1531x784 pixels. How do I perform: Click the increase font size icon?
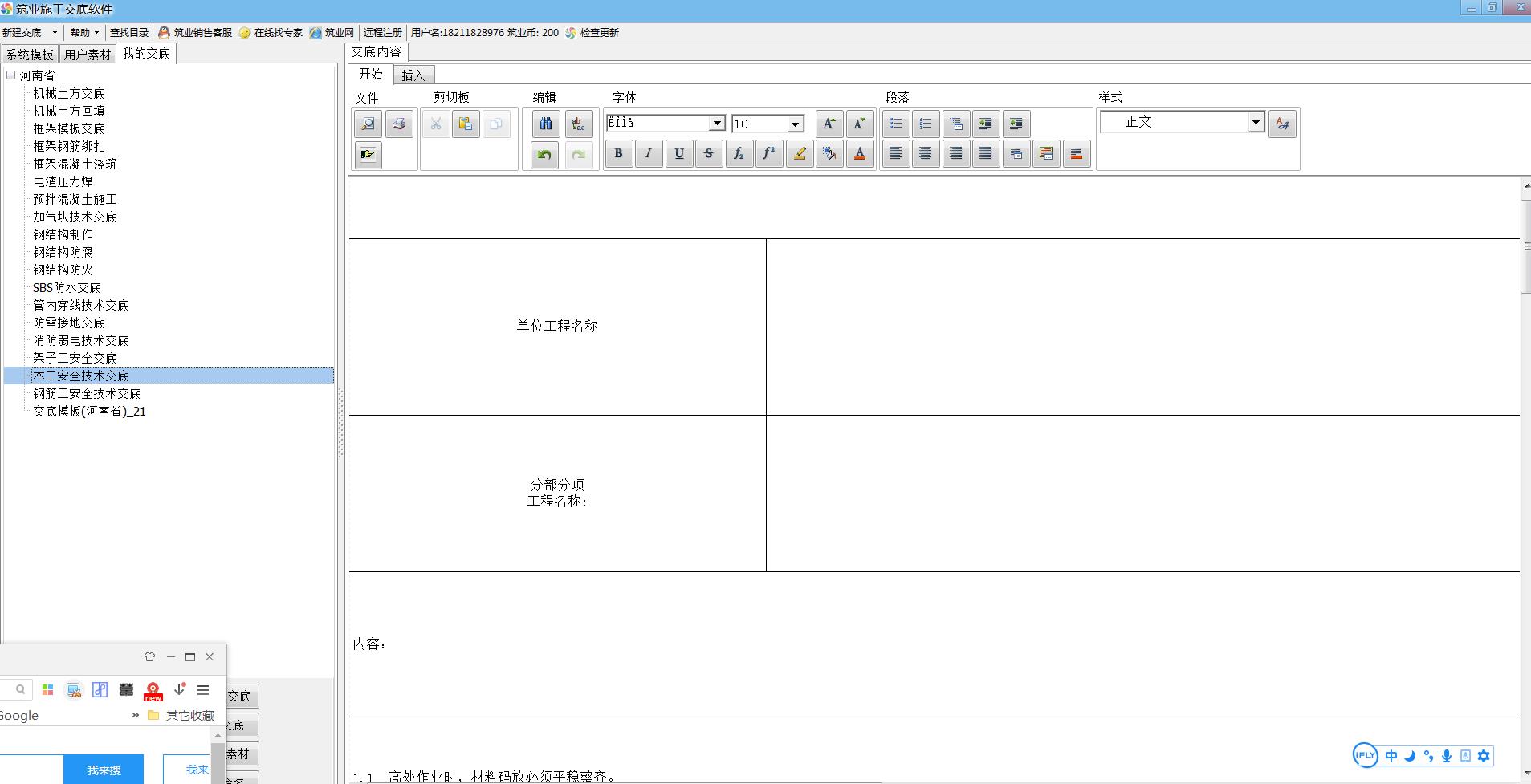[x=829, y=124]
